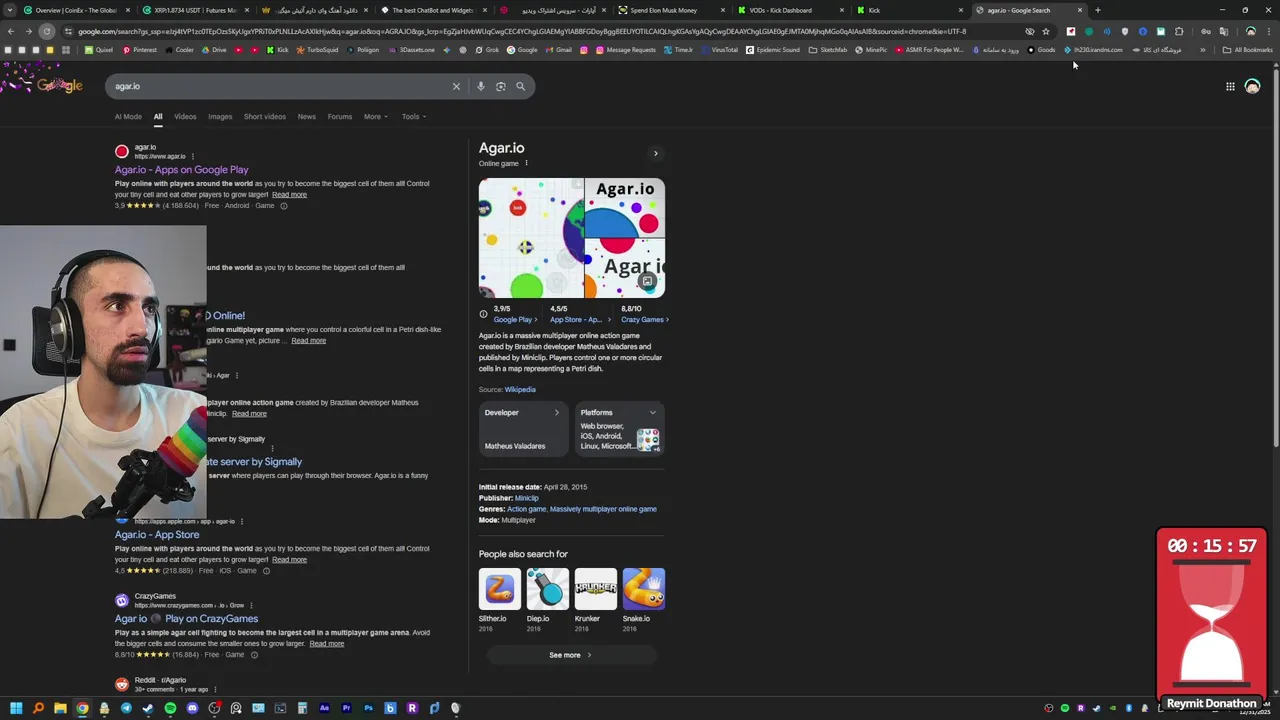Click Read more in CrazyGames snippet
Screen dimensions: 1280x720
pyautogui.click(x=326, y=644)
